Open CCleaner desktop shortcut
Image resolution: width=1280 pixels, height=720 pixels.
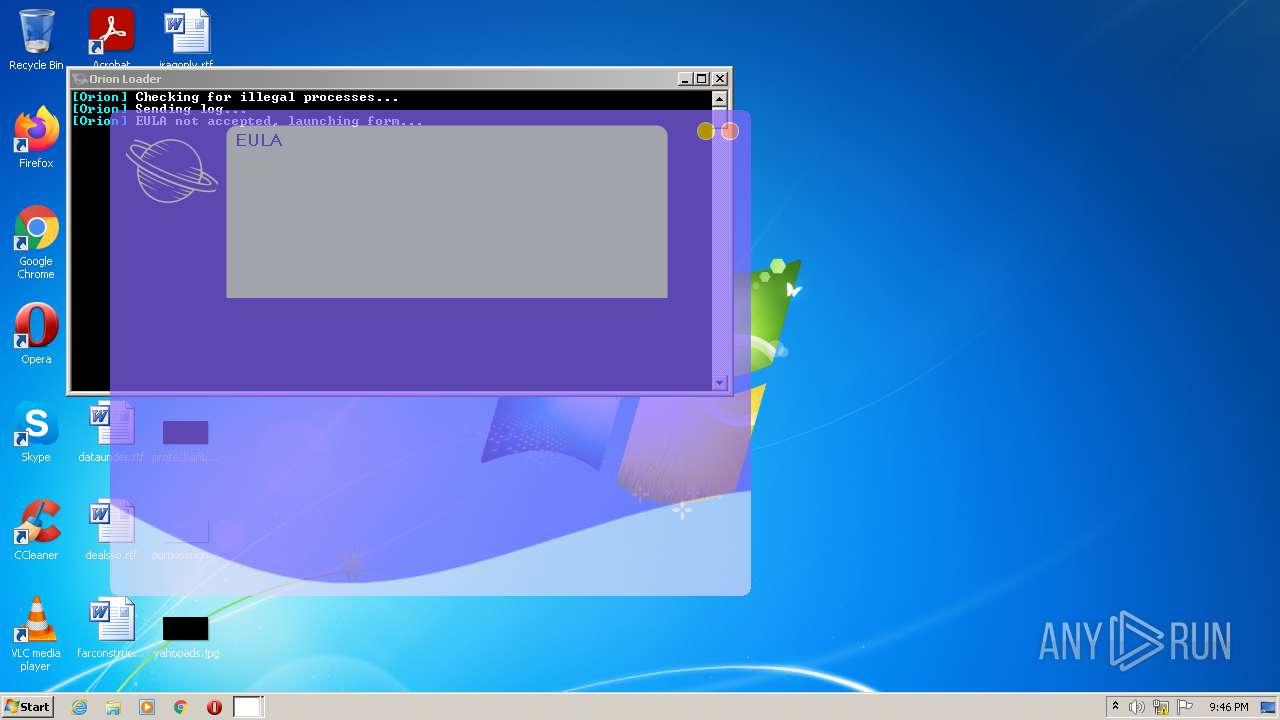[x=36, y=530]
